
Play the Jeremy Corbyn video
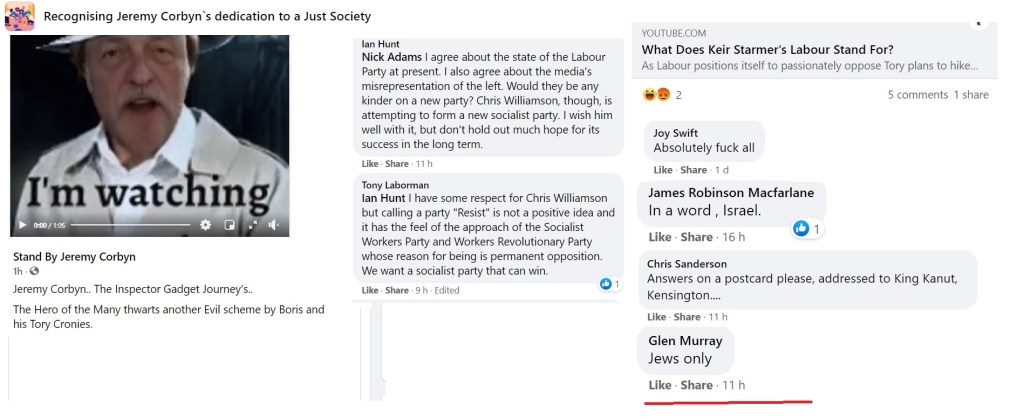pos(23,225)
